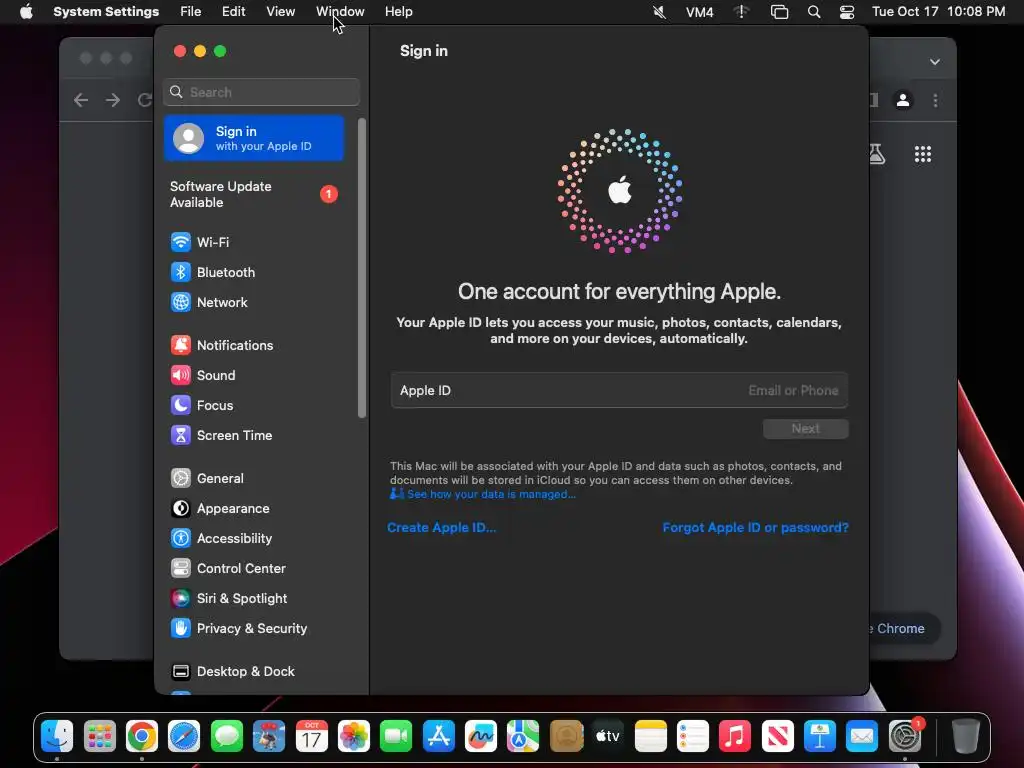Open Control Center in menu bar
Viewport: 1024px width, 768px height.
(847, 12)
